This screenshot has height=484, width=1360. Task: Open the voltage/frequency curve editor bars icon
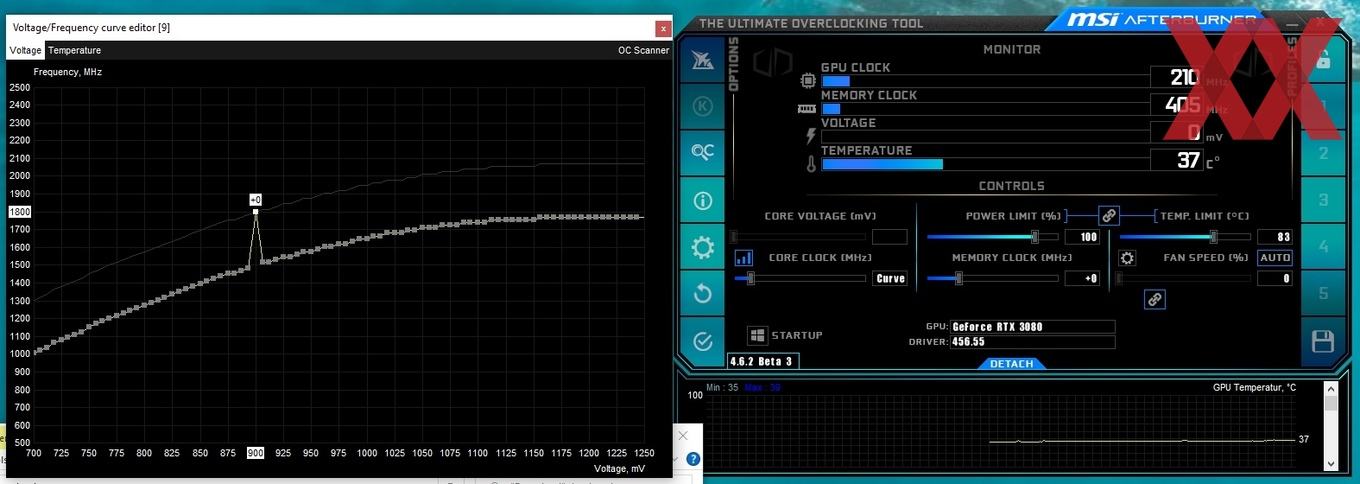click(x=744, y=258)
